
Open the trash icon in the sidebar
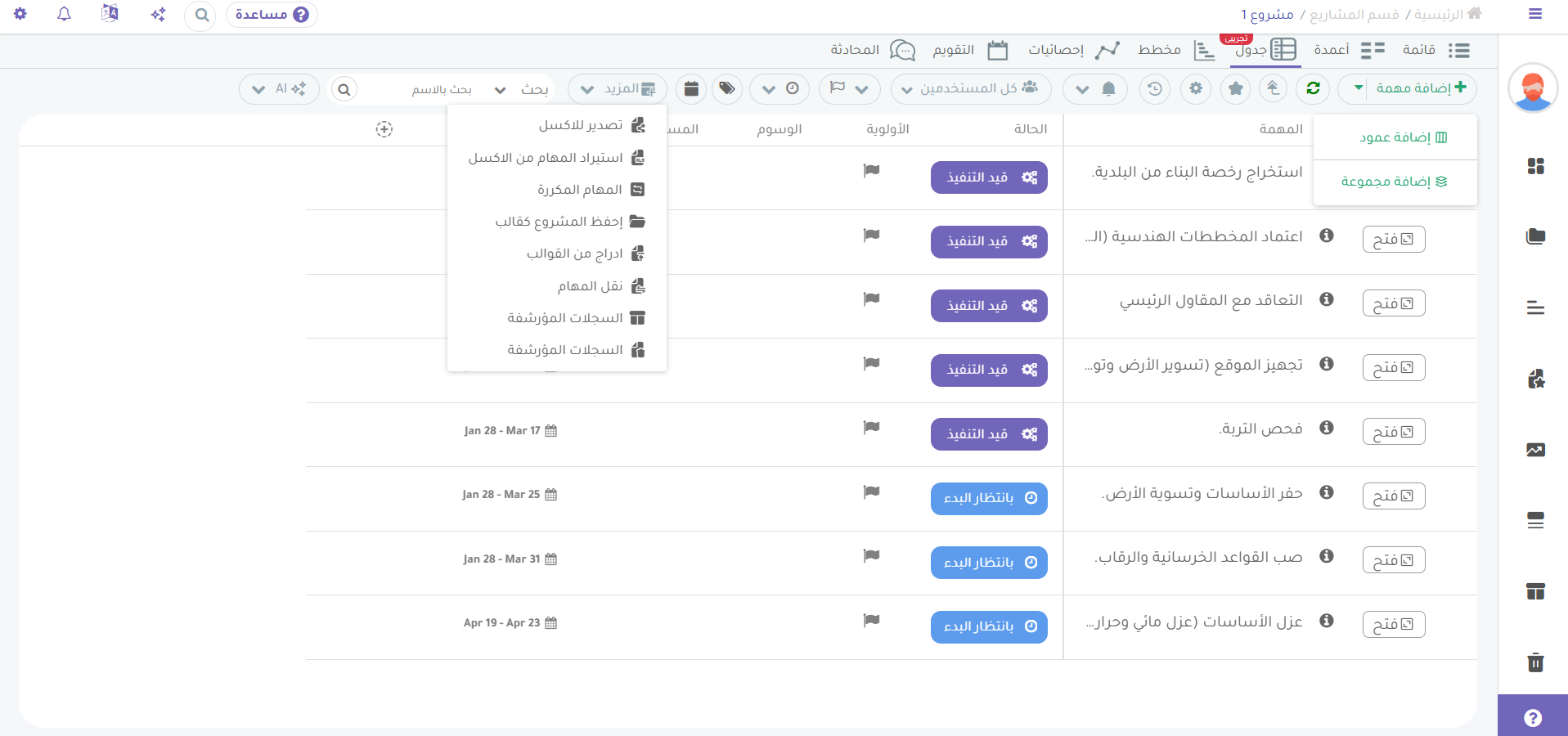tap(1535, 662)
